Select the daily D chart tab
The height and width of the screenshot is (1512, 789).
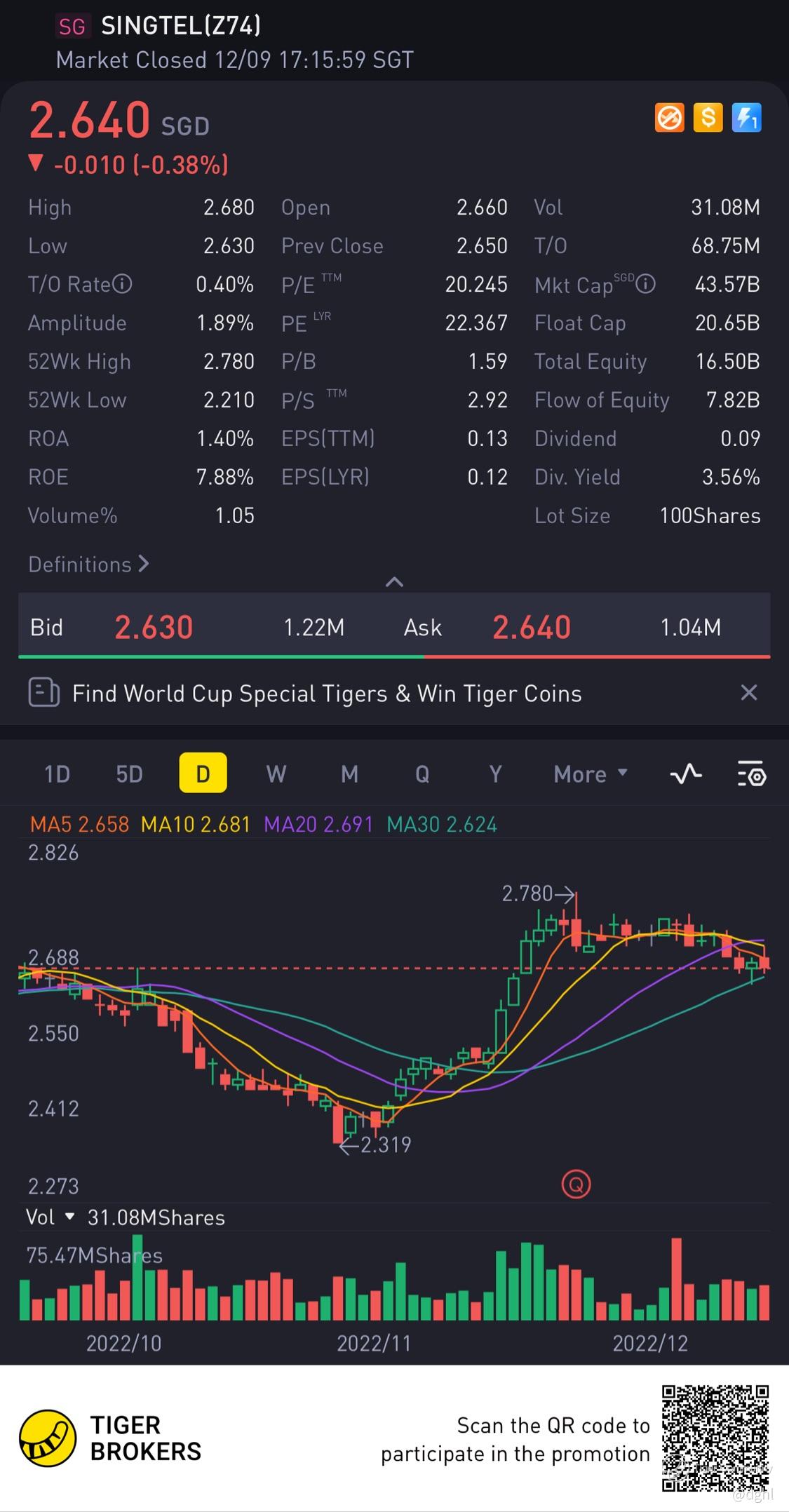click(x=203, y=773)
